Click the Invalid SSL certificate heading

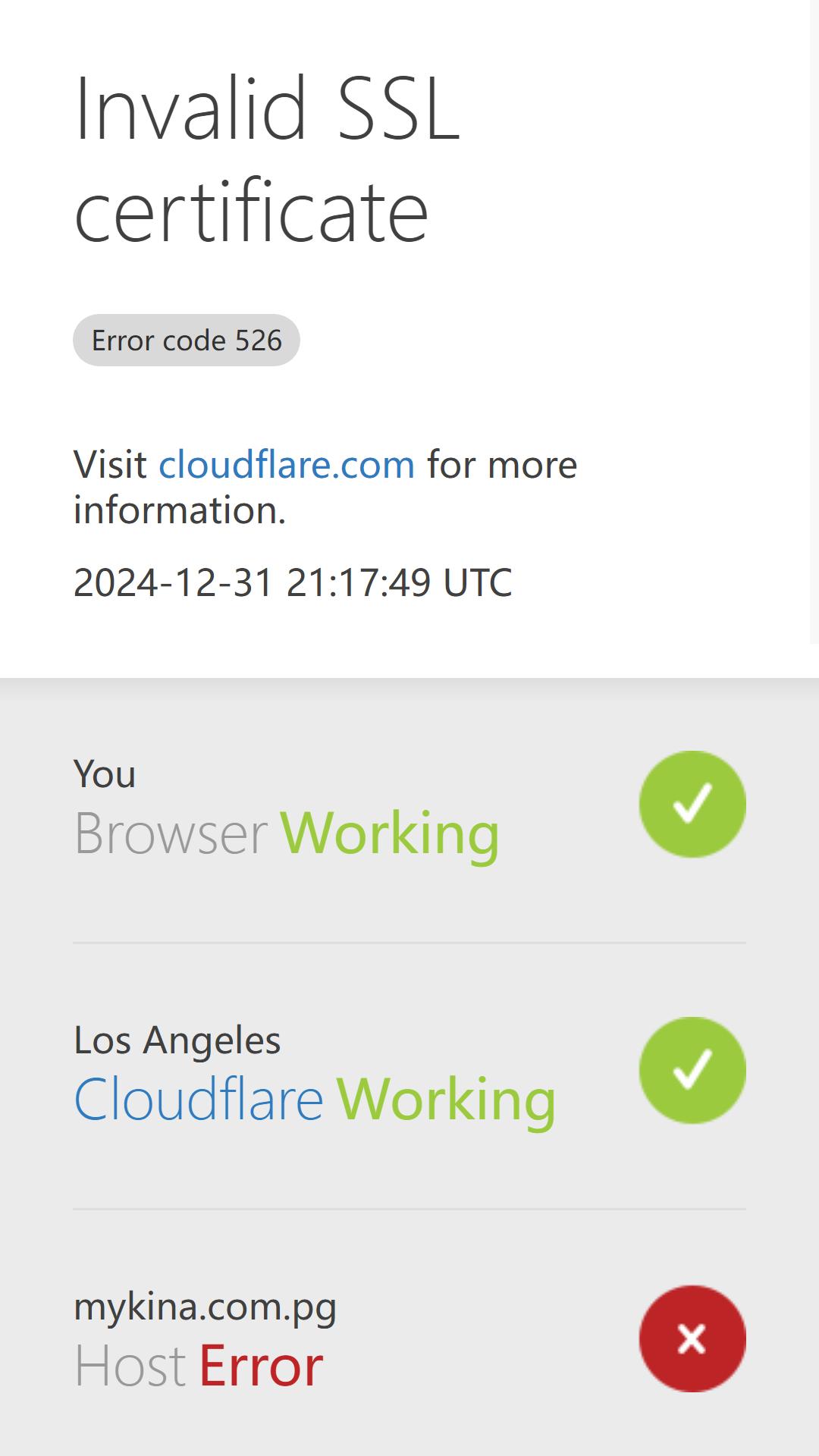point(267,159)
